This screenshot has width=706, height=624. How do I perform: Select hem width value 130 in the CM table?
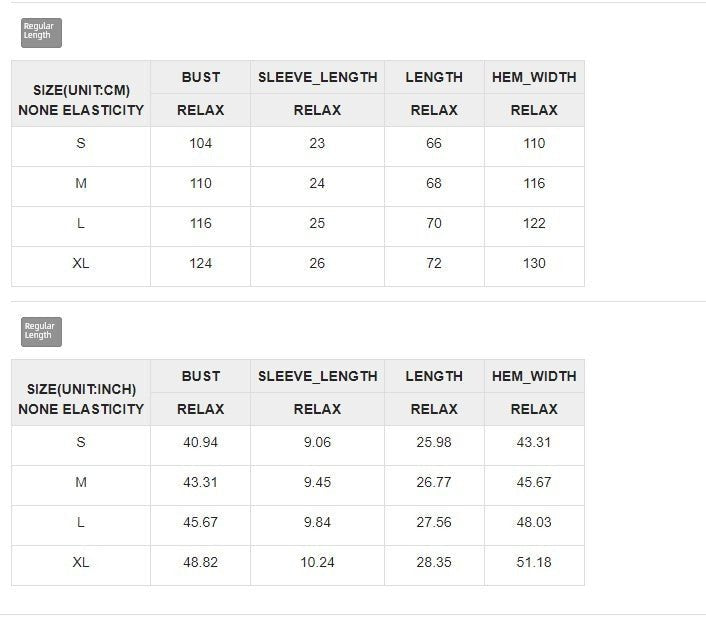534,263
